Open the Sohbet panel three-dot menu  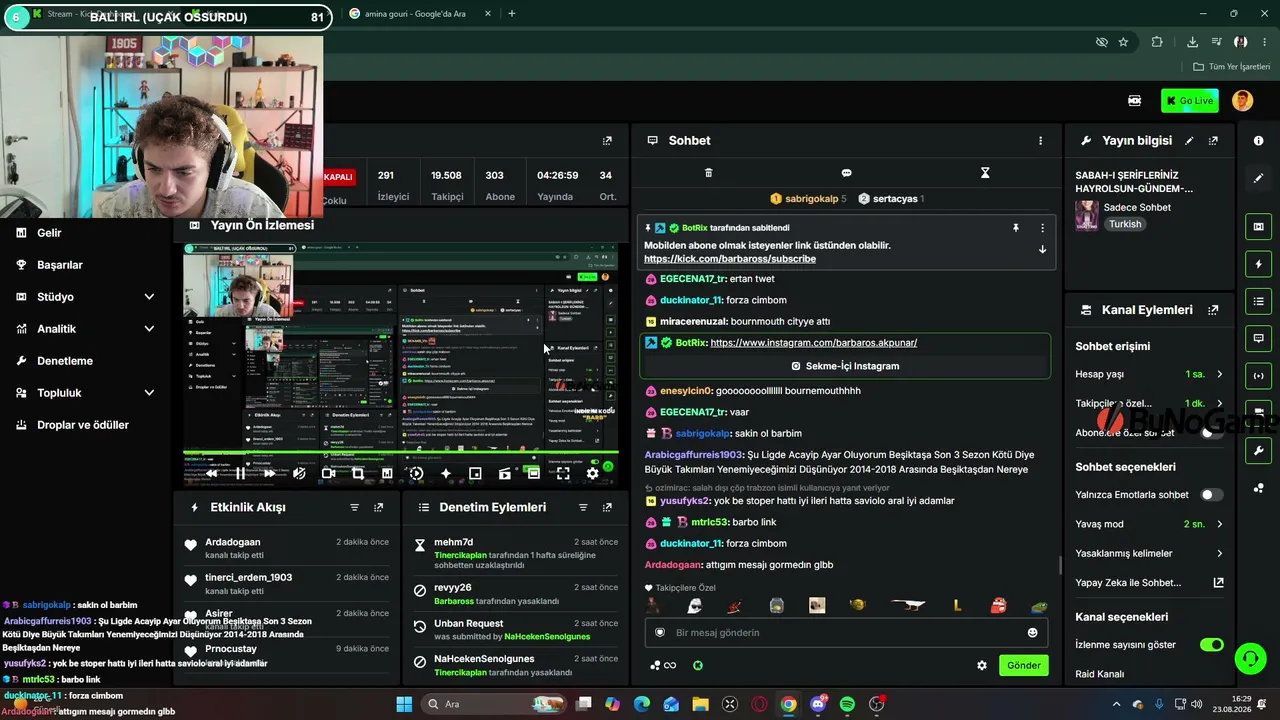[x=1040, y=141]
